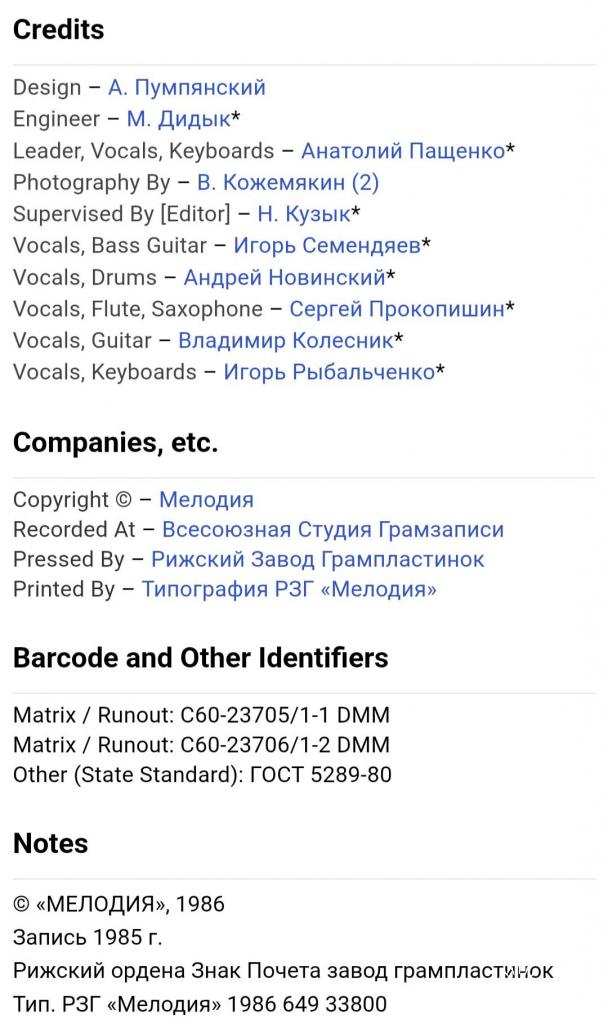
Task: Open Игорь Рыбальченко artist page
Action: point(329,372)
